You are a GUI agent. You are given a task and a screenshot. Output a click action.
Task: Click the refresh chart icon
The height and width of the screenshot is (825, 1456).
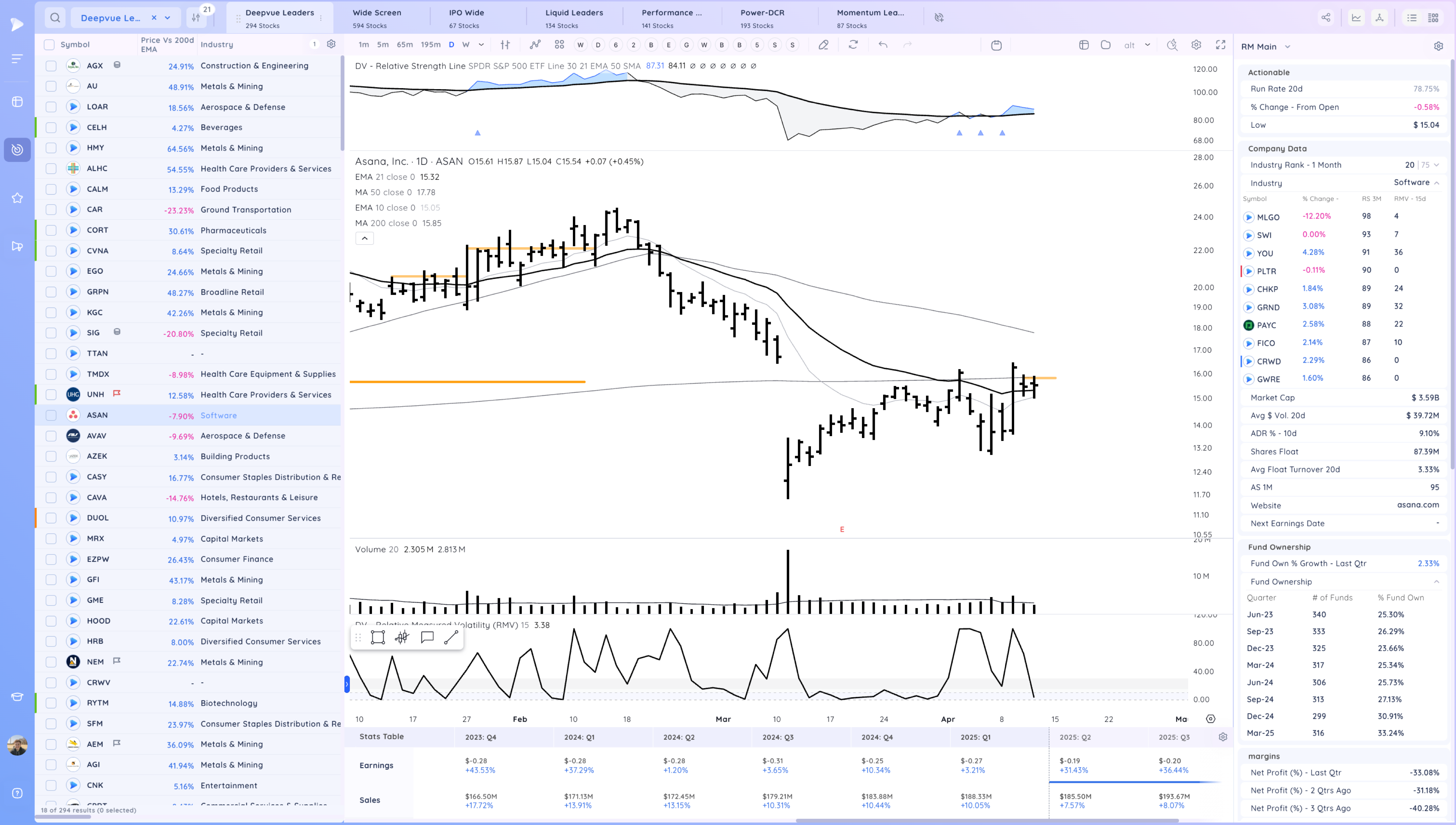point(853,45)
